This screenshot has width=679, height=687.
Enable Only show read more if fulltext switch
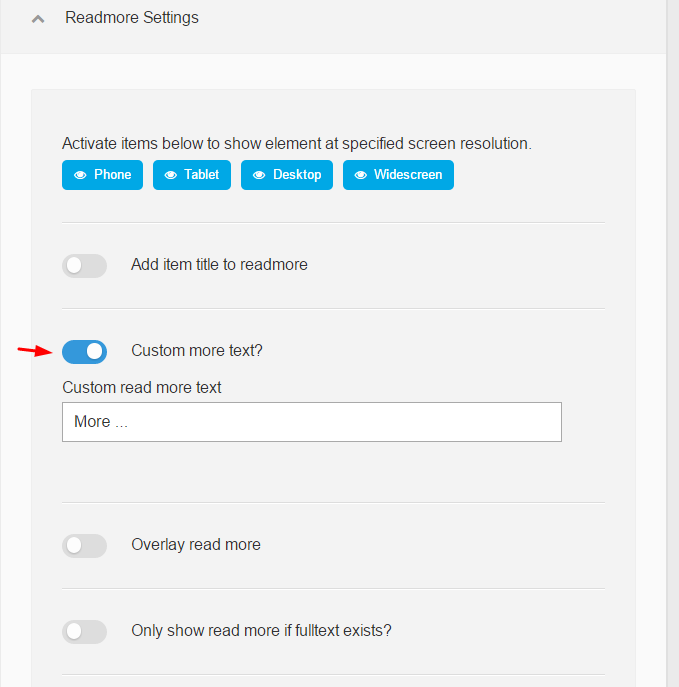coord(85,631)
